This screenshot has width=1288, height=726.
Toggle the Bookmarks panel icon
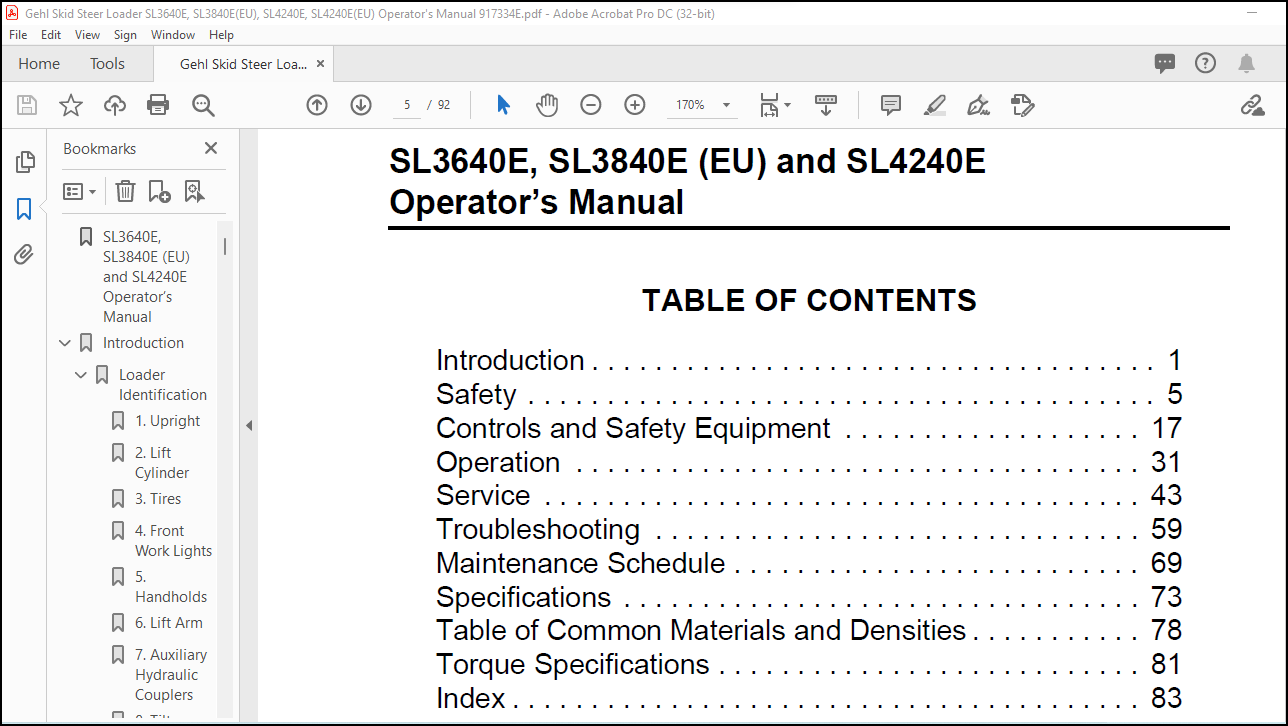(x=25, y=209)
